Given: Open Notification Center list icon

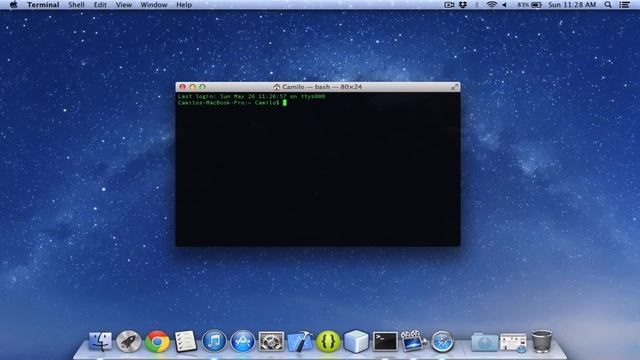Looking at the screenshot, I should pyautogui.click(x=624, y=5).
